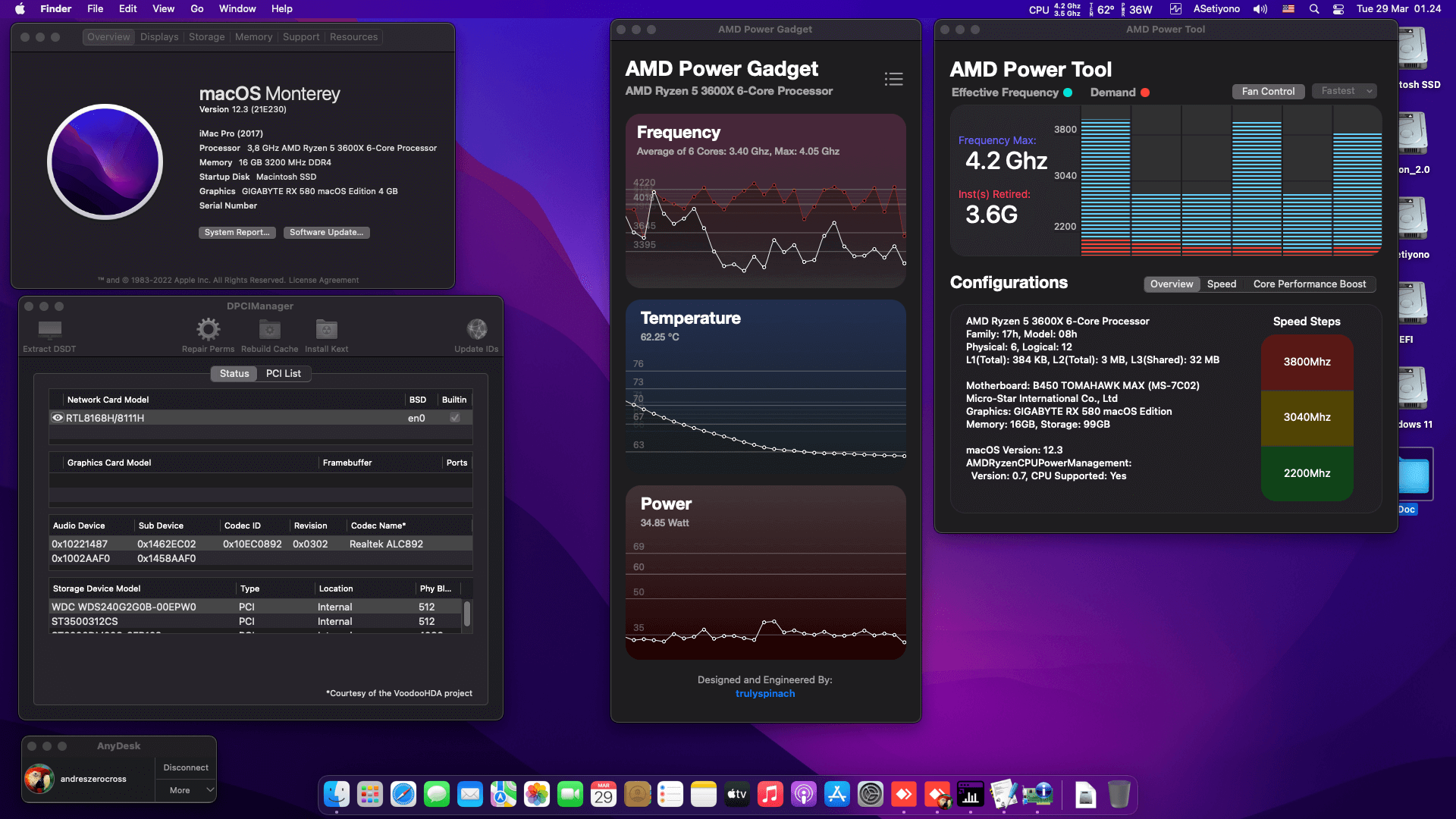Open the Fastest dropdown in AMD Power Tool
Viewport: 1456px width, 819px height.
[x=1344, y=90]
